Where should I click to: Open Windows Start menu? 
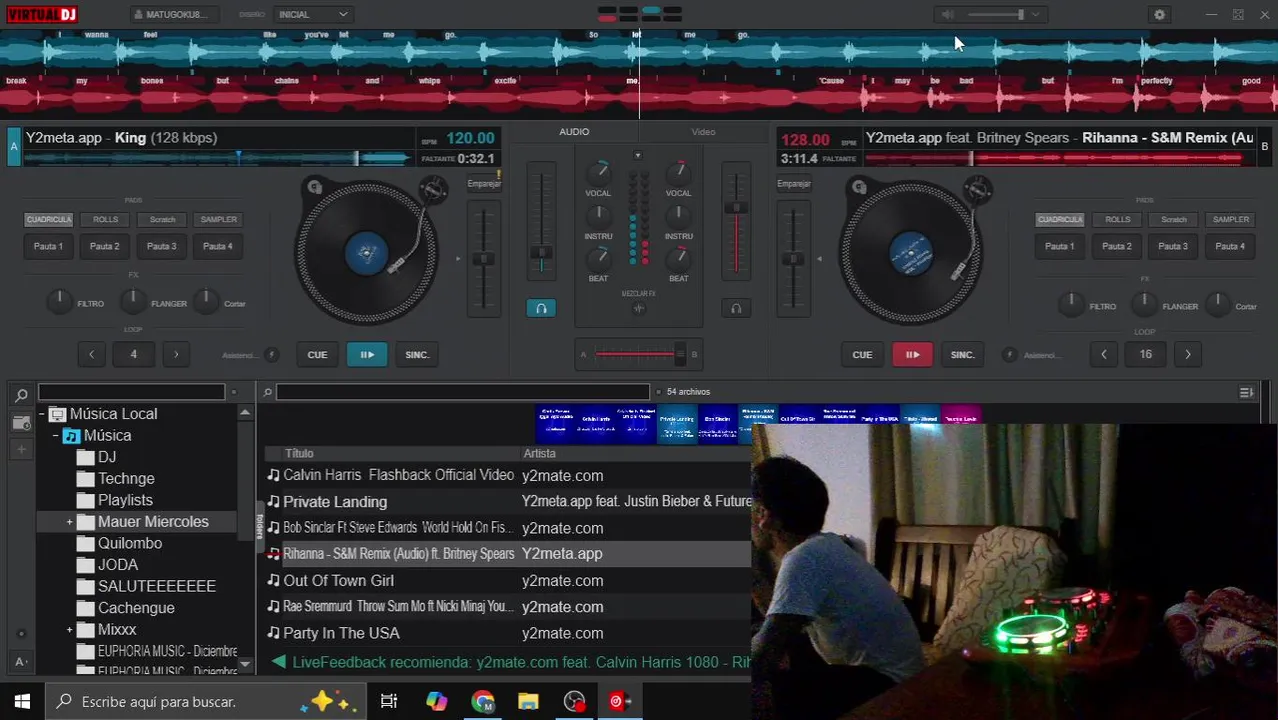pos(21,701)
